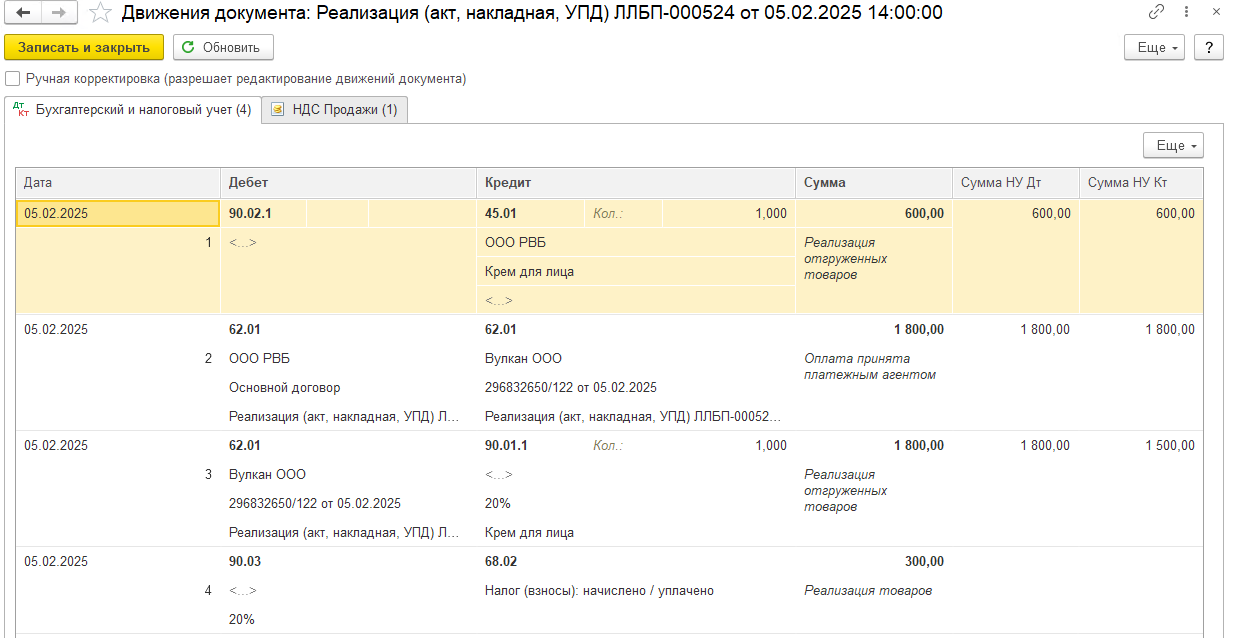
Task: Select credit account 90.01.1 in row 3
Action: tap(506, 445)
